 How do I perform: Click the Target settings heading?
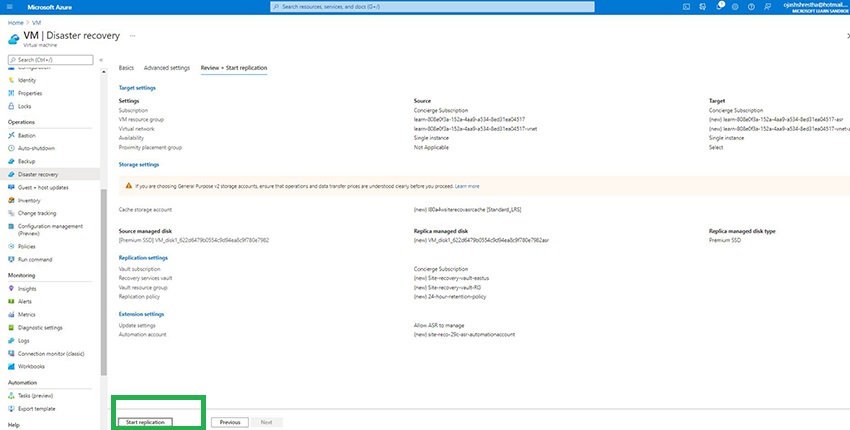point(137,87)
